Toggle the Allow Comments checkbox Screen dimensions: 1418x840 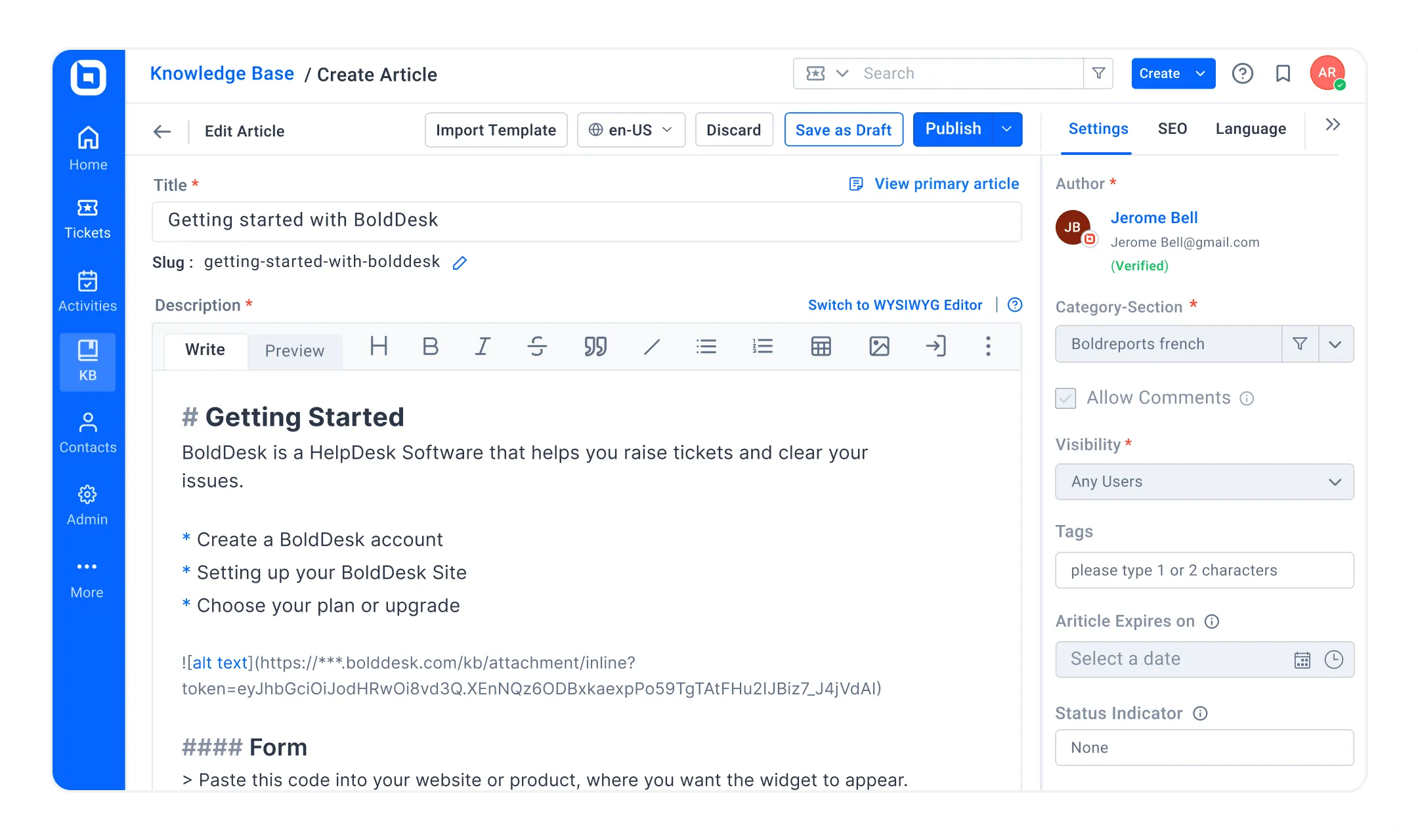click(1065, 398)
